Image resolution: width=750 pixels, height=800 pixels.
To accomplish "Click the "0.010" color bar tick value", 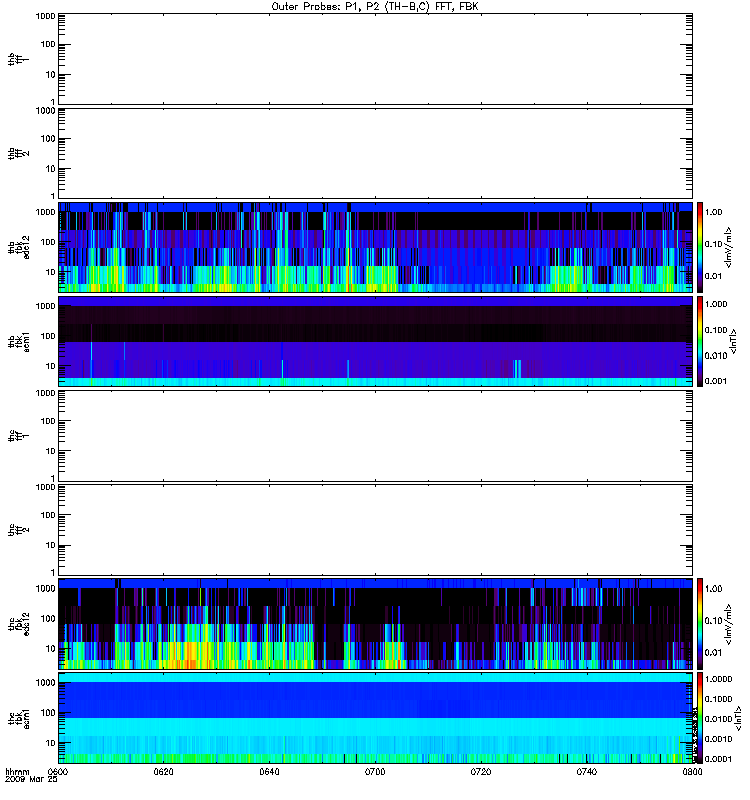I will [x=716, y=356].
